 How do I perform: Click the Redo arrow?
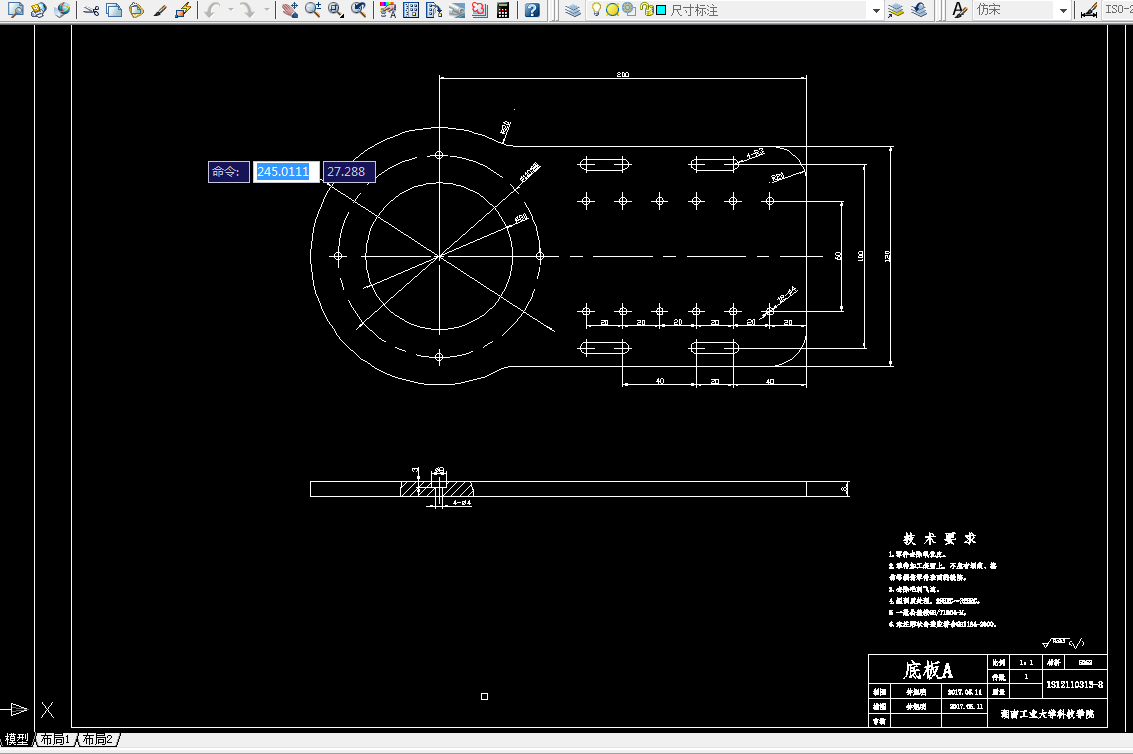247,10
